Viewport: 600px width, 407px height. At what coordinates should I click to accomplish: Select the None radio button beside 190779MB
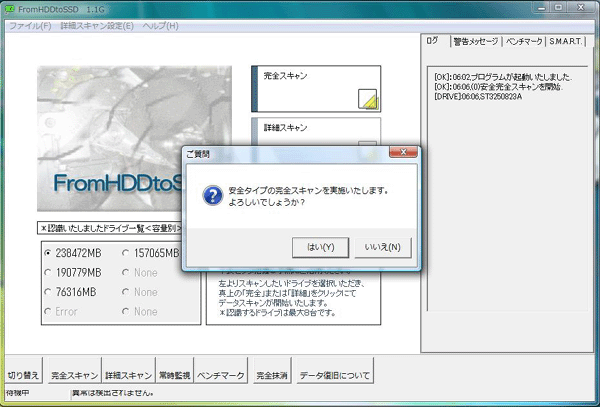tap(125, 272)
